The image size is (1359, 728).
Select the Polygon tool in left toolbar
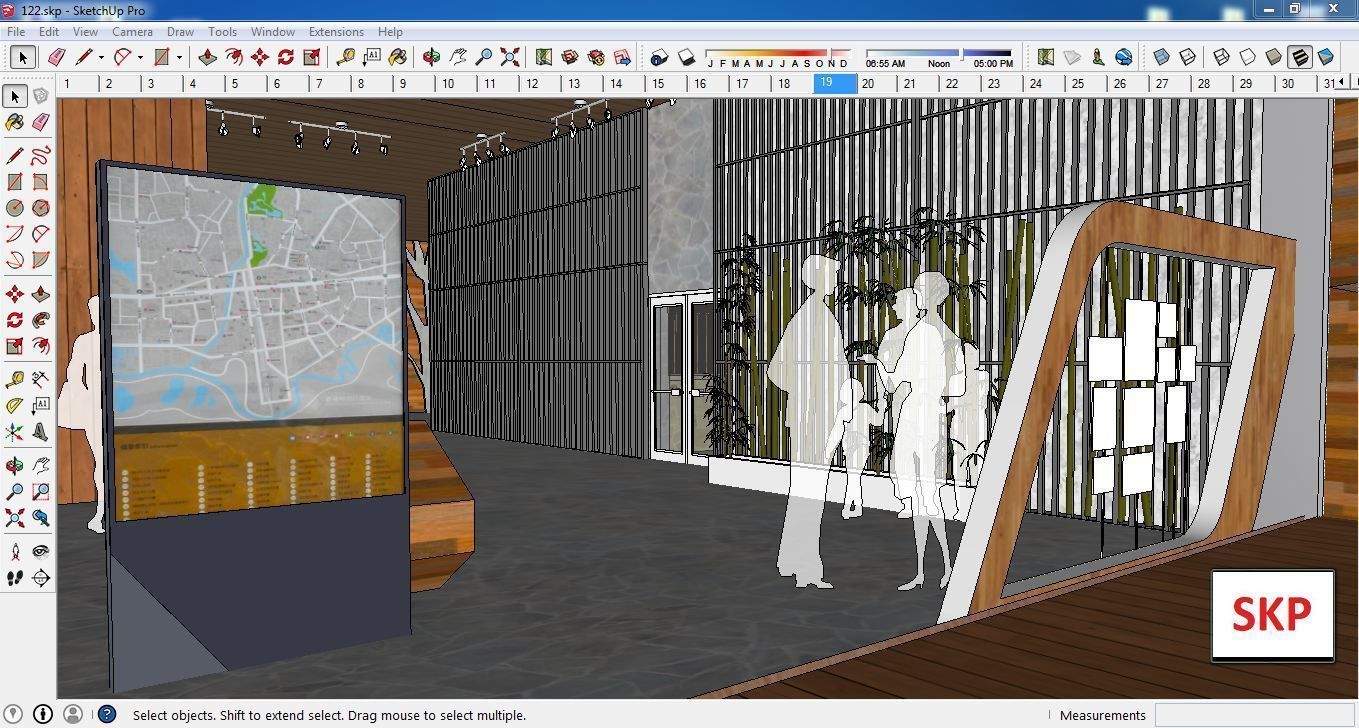click(x=40, y=208)
